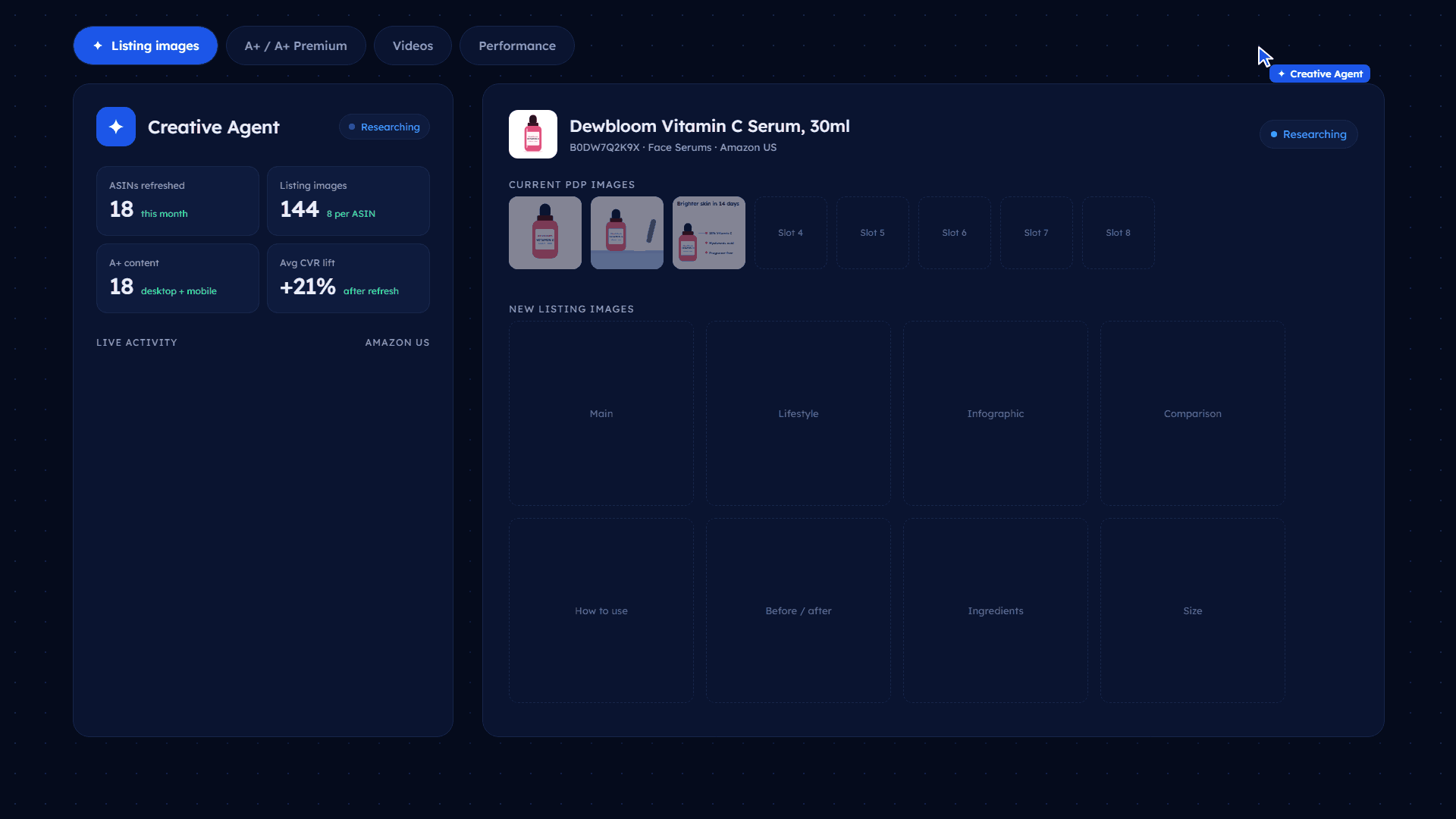Image resolution: width=1456 pixels, height=819 pixels.
Task: Select the Size image tile
Action: coord(1193,610)
